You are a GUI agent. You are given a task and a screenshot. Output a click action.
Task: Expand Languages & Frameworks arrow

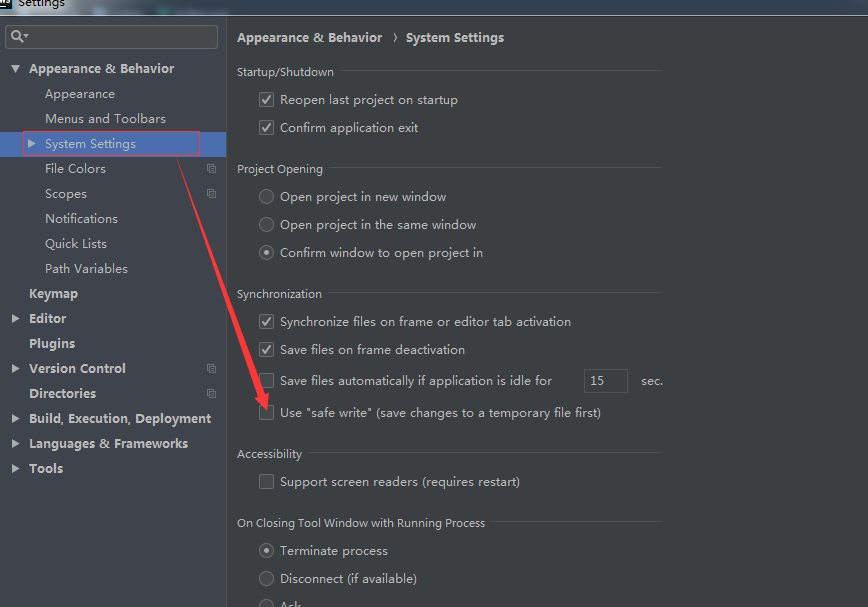[16, 444]
